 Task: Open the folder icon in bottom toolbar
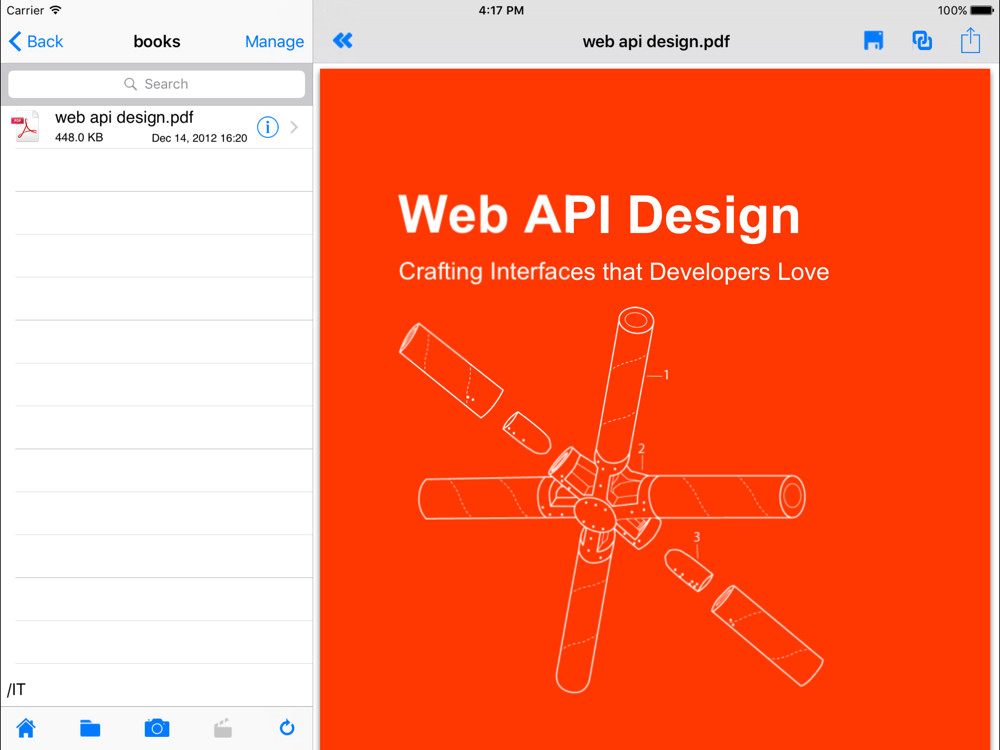click(90, 728)
